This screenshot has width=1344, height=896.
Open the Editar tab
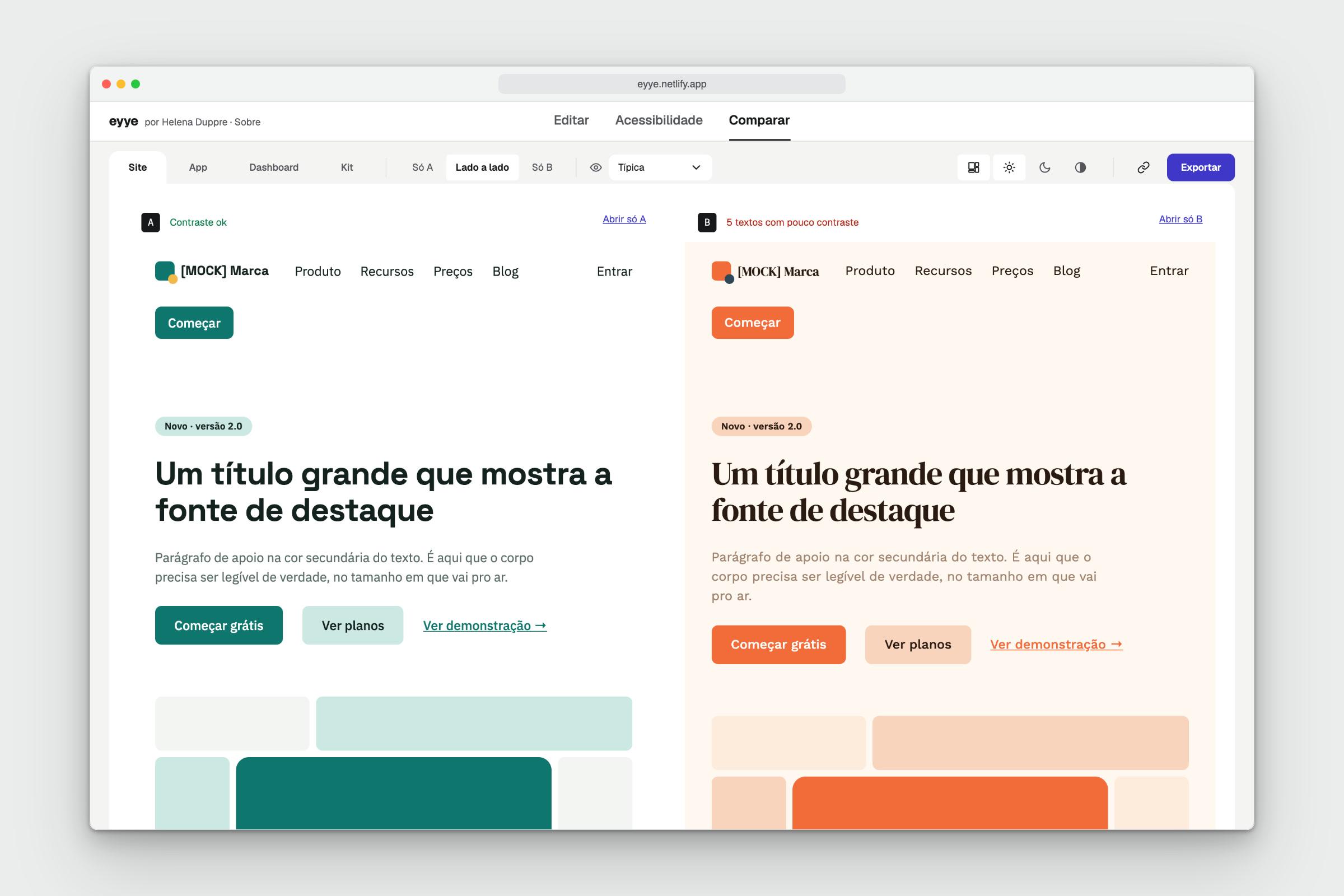(571, 120)
